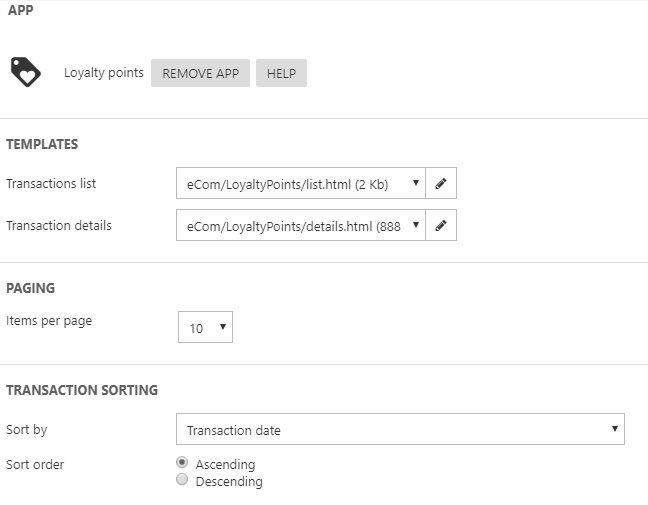The image size is (648, 505).
Task: Open HELP for the Loyalty points app
Action: [281, 73]
